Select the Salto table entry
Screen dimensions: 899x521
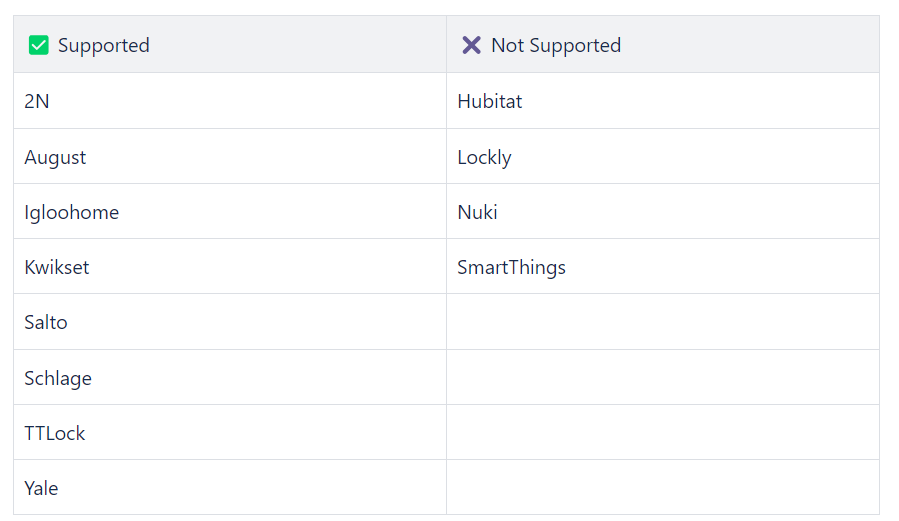coord(230,322)
